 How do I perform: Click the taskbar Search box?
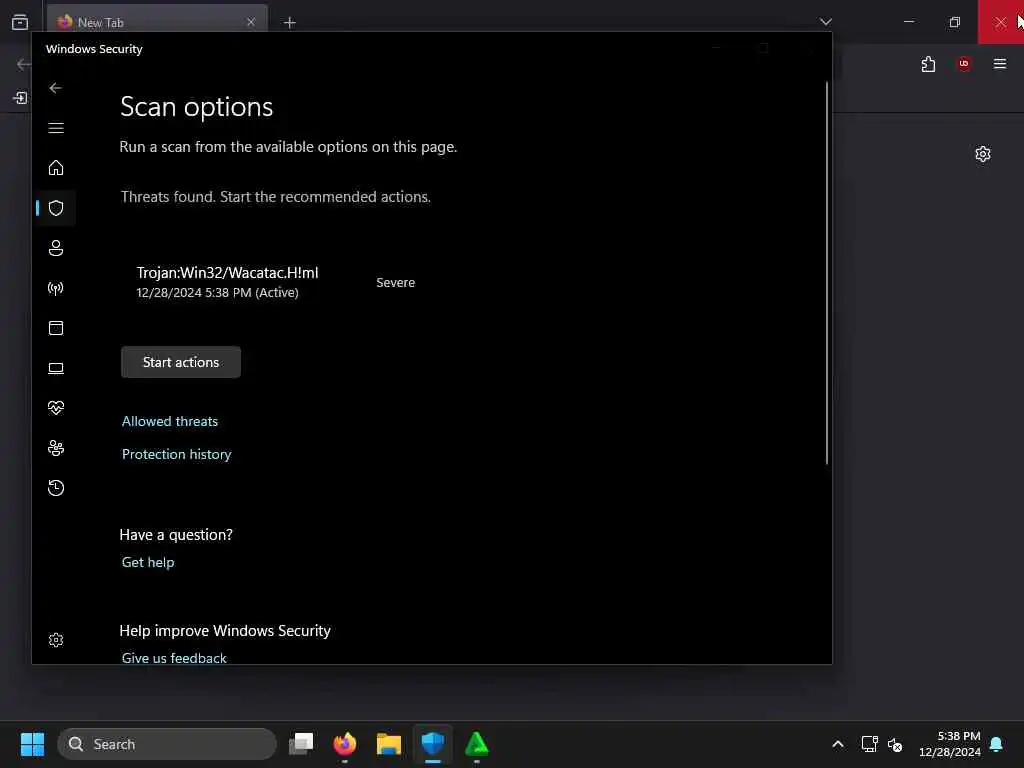(167, 744)
